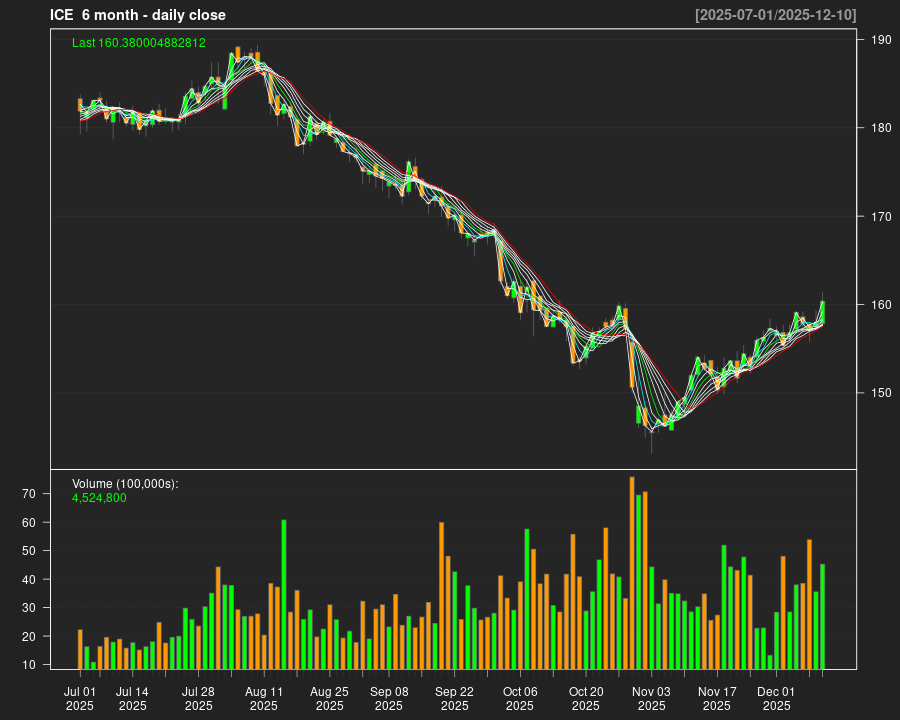Screen dimensions: 900x720
Task: Click the last green candlestick near 160
Action: click(822, 311)
